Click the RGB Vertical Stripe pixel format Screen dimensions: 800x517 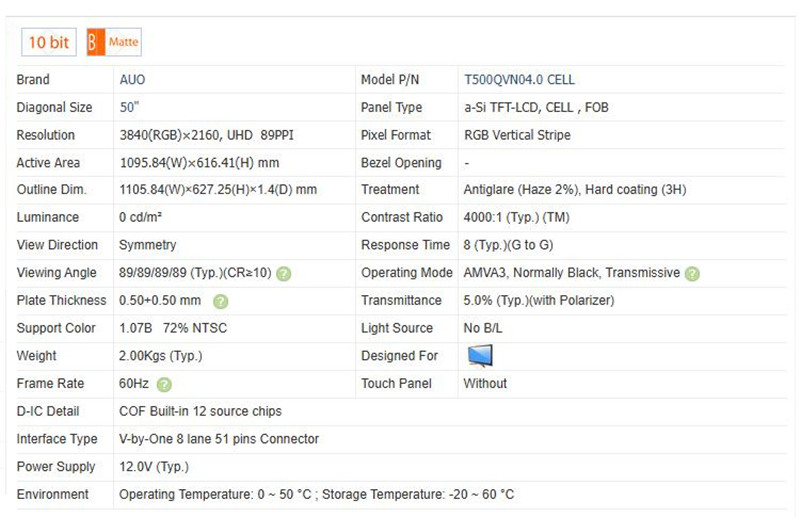517,135
